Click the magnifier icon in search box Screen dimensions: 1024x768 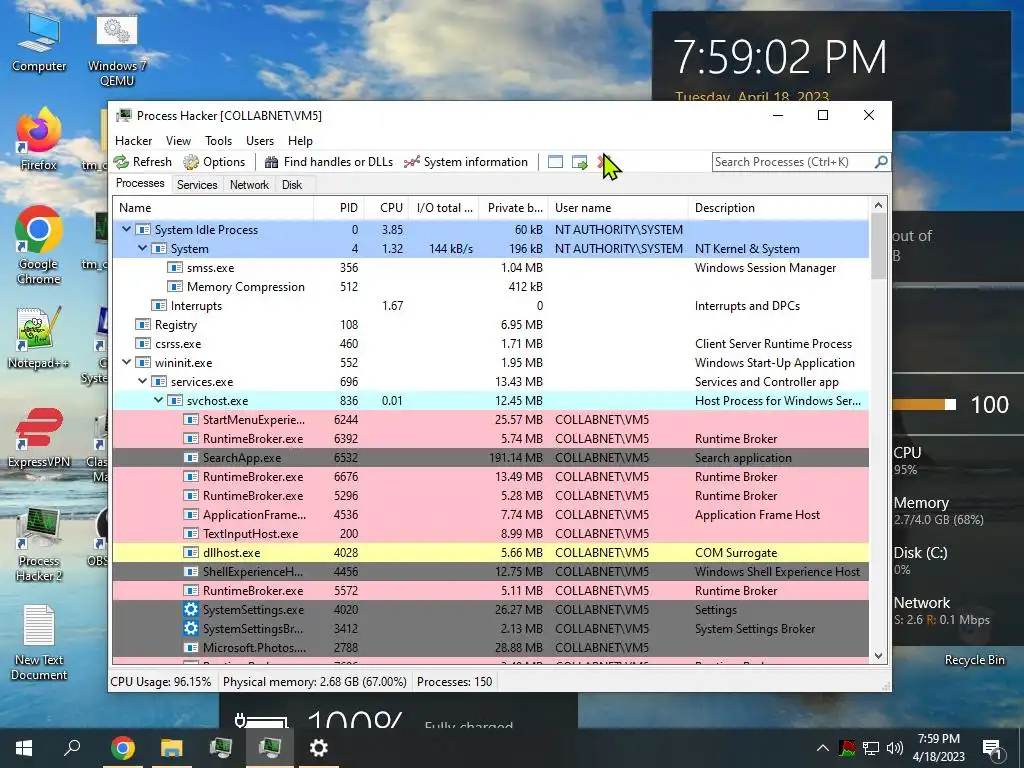click(x=881, y=161)
